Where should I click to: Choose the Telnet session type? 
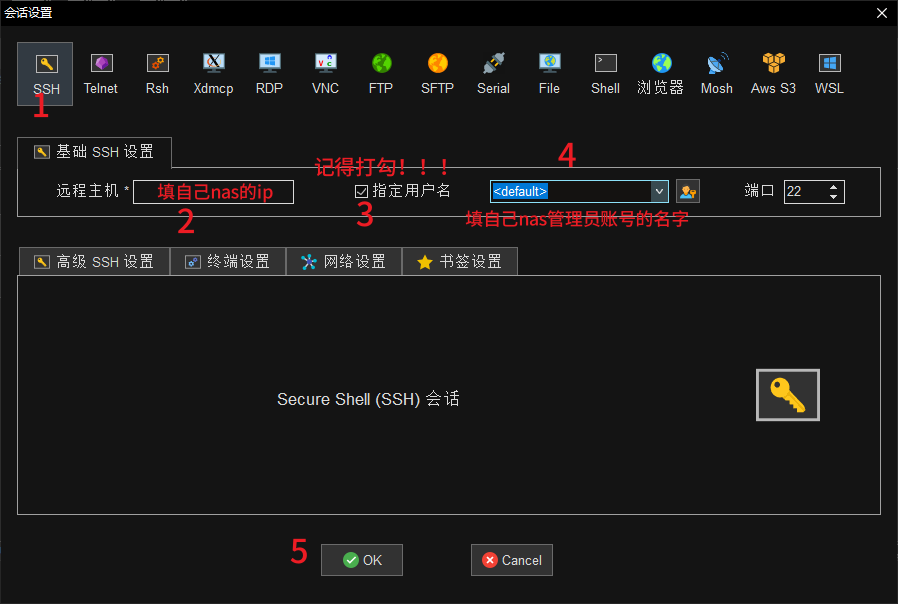101,73
